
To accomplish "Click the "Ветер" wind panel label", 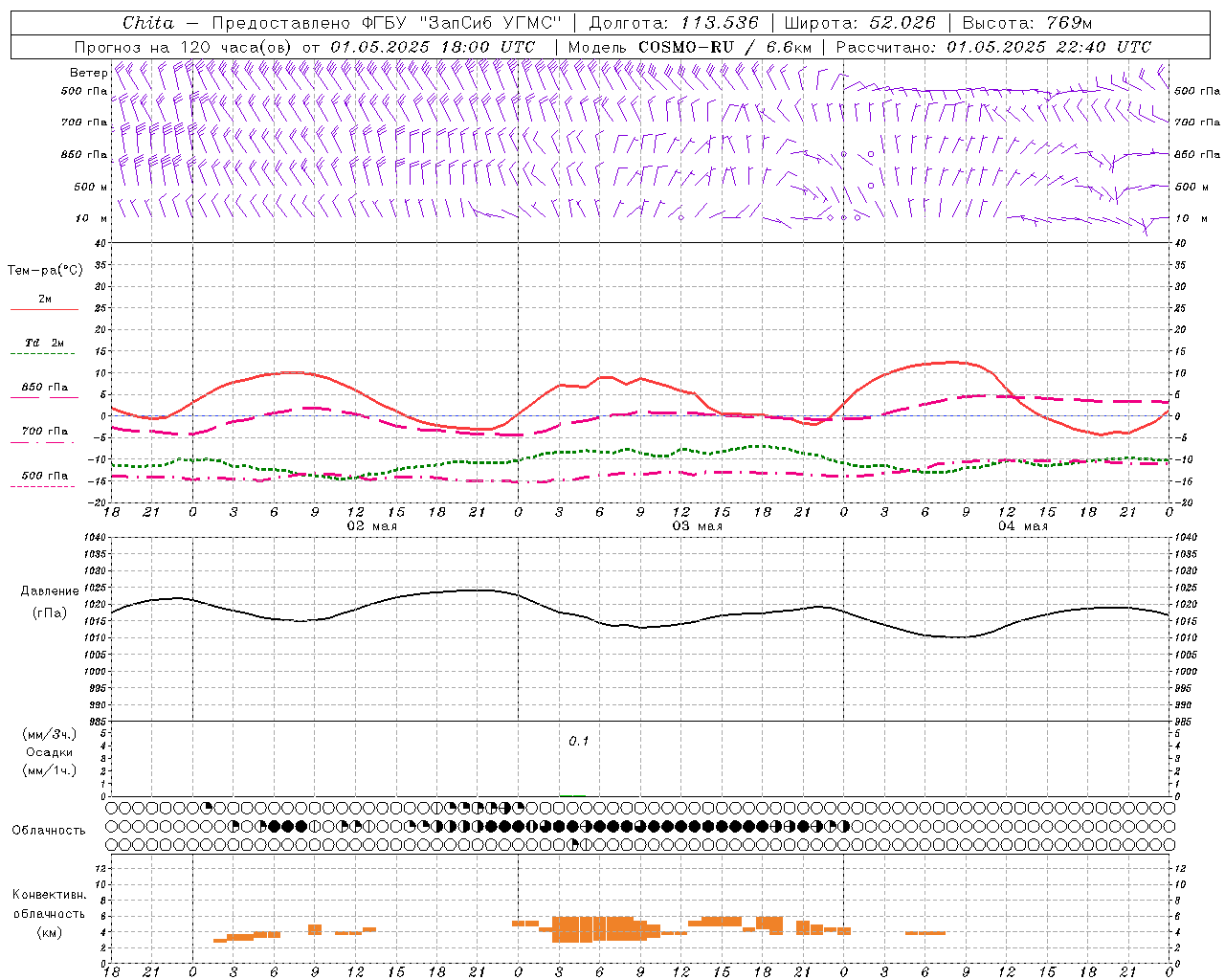I will [89, 73].
